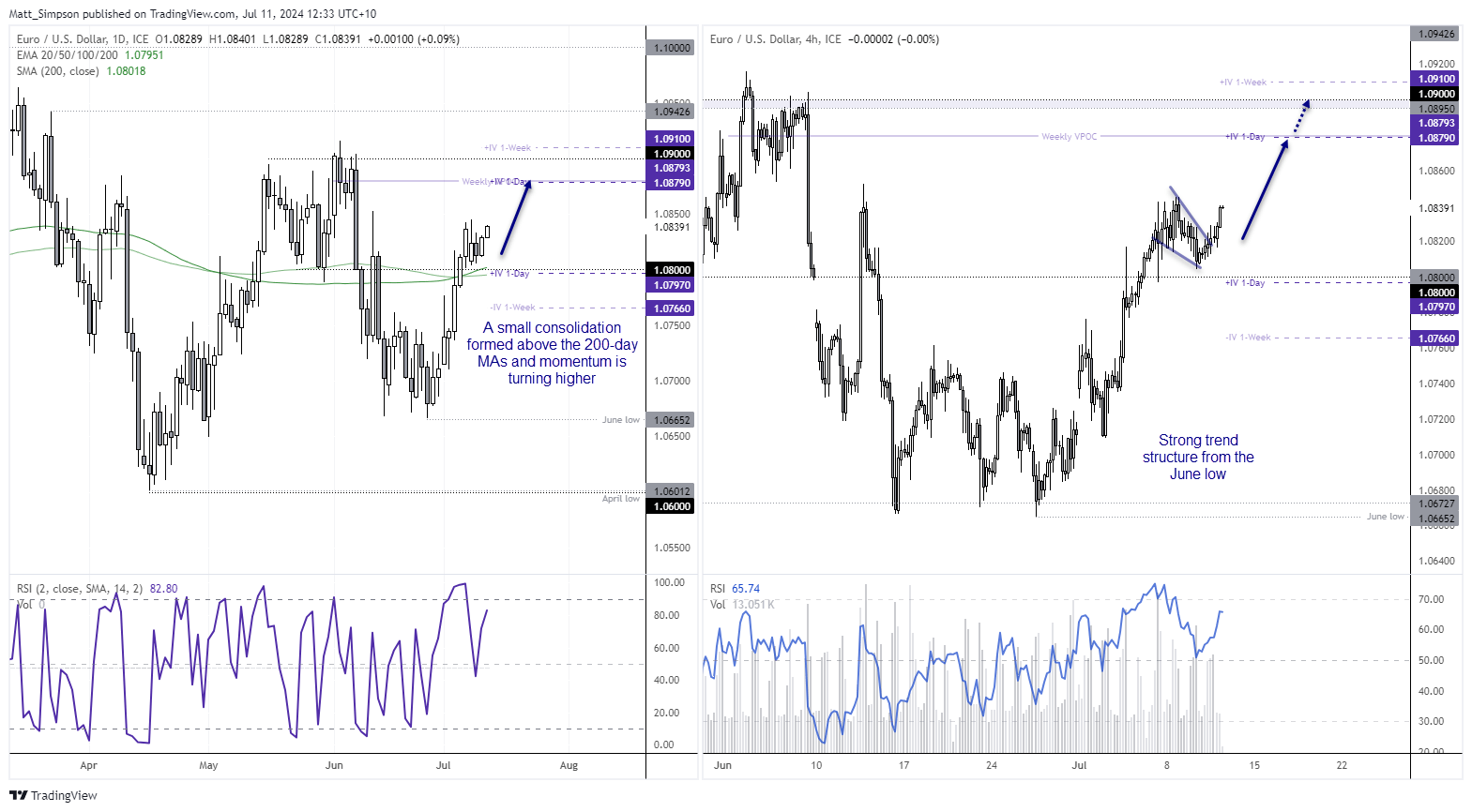Click the 'May' label on the daily time axis

[x=208, y=765]
